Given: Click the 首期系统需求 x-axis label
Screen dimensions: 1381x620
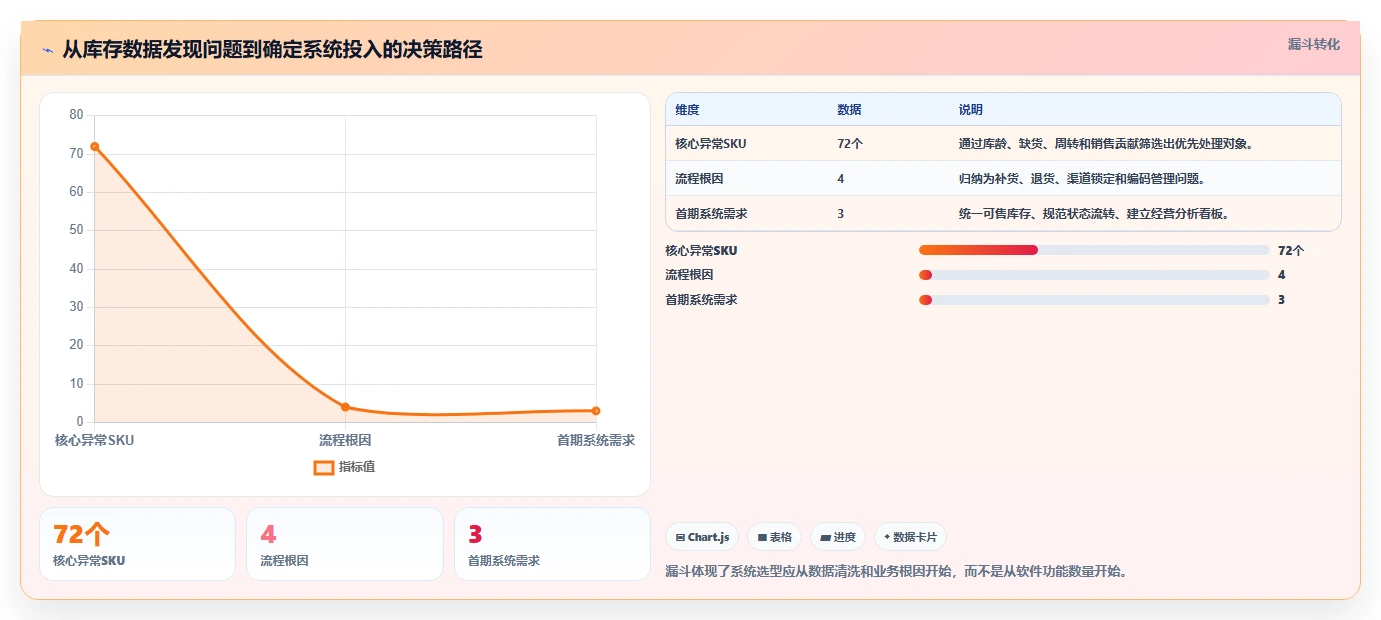Looking at the screenshot, I should coord(596,440).
